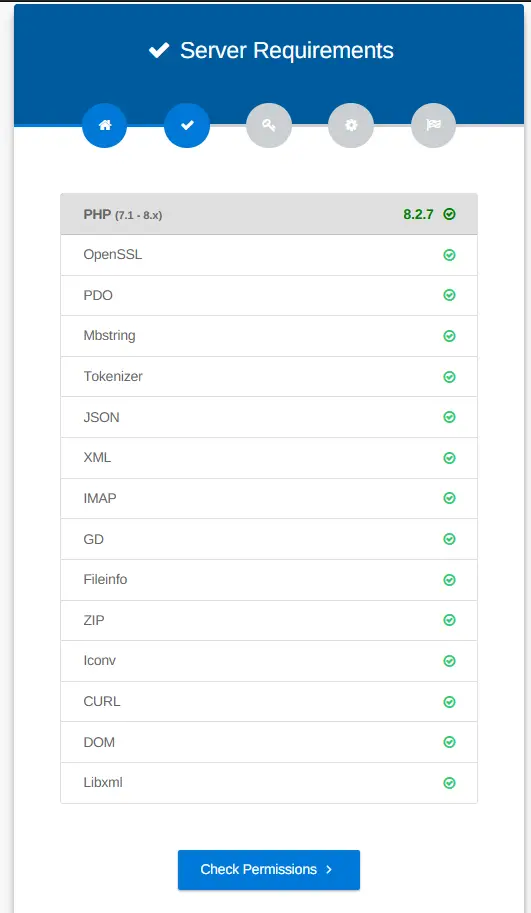
Task: Click the home step icon
Action: point(105,125)
